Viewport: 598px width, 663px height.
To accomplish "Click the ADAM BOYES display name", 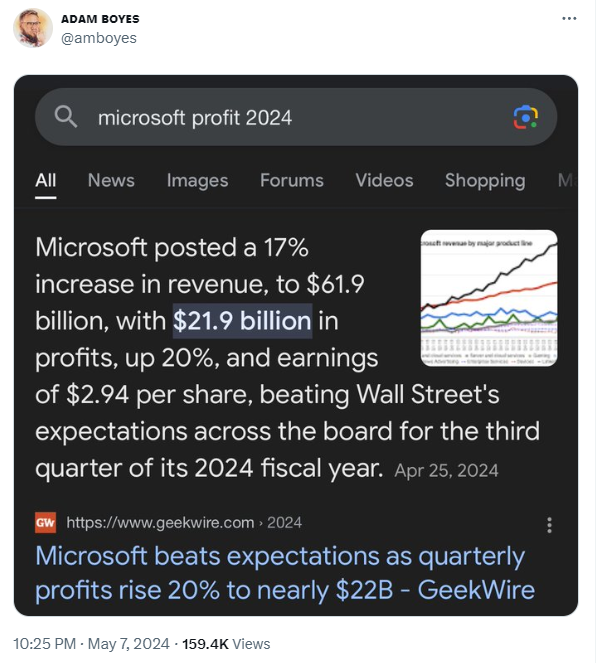I will [100, 19].
